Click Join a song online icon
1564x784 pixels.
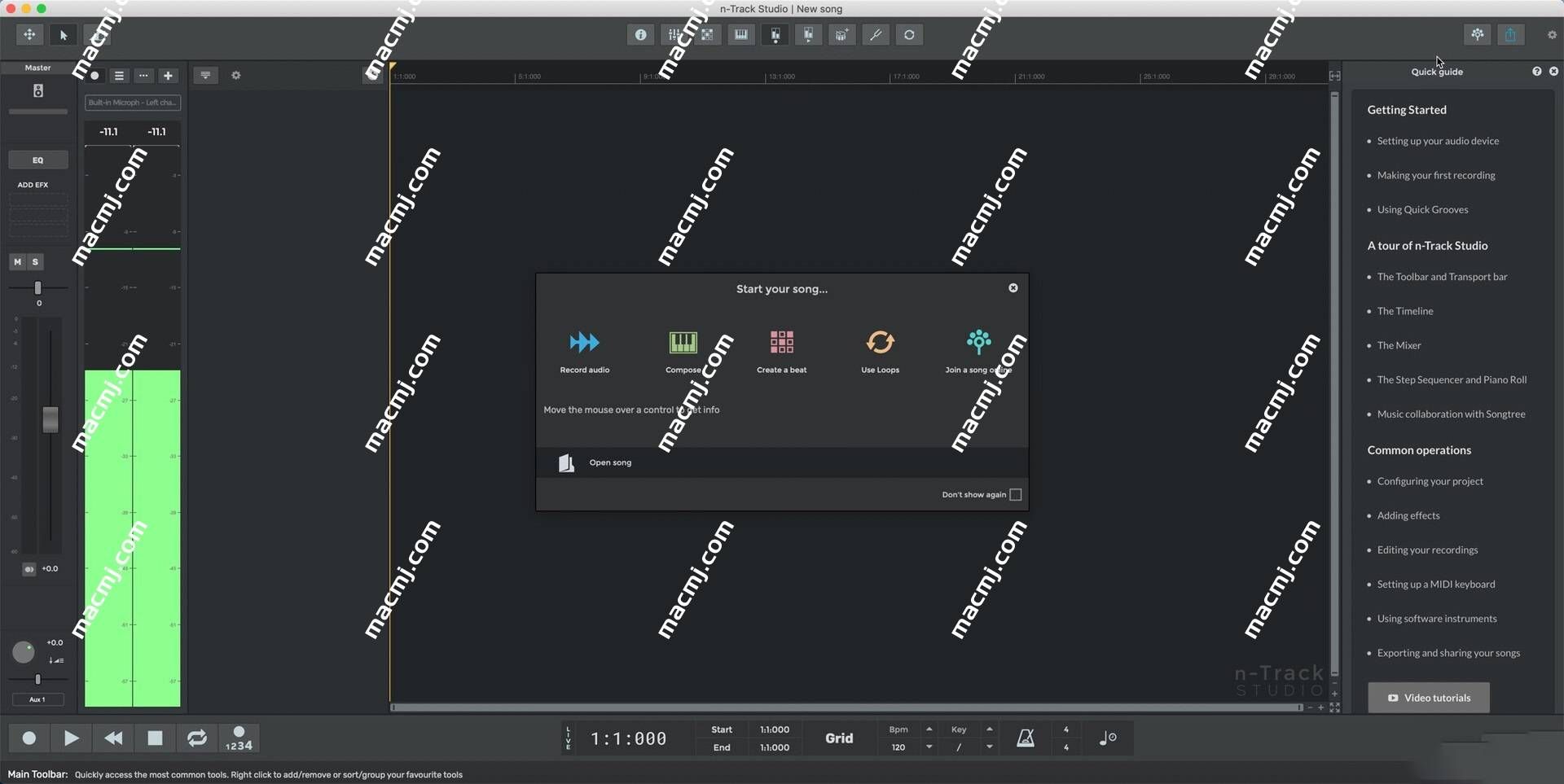(x=979, y=341)
